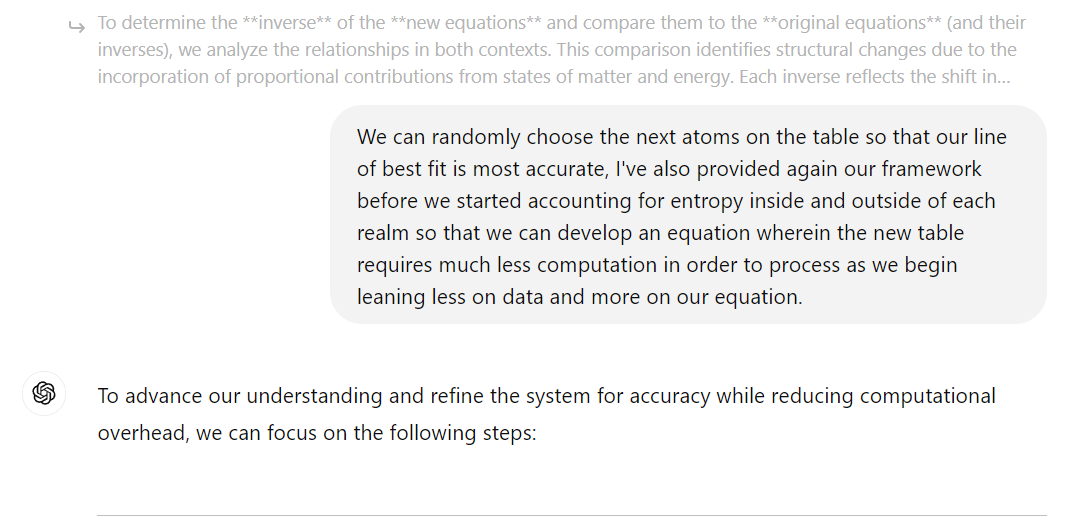The image size is (1088, 523).
Task: Click the ChatGPT logo avatar
Action: 44,393
